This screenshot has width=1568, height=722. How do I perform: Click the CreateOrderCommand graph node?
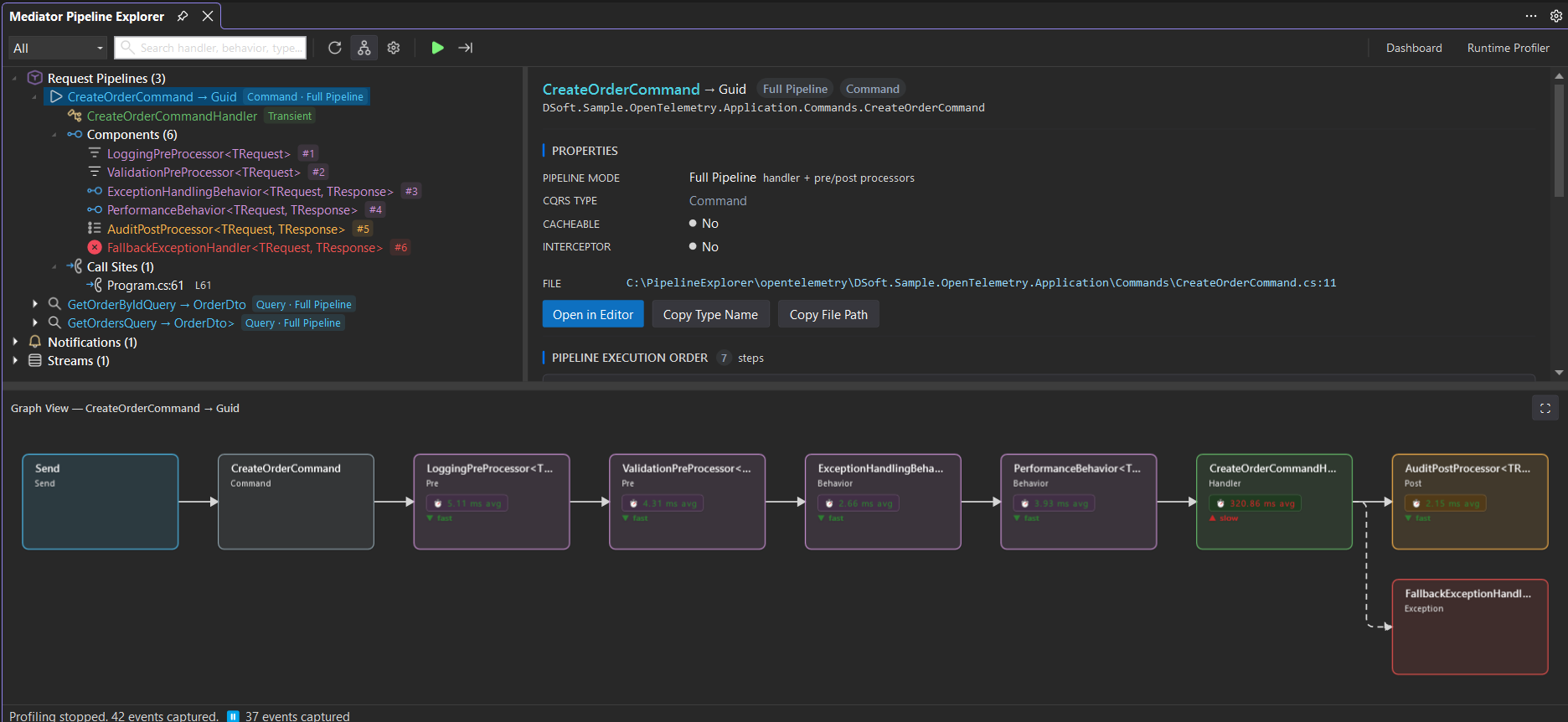pyautogui.click(x=296, y=502)
